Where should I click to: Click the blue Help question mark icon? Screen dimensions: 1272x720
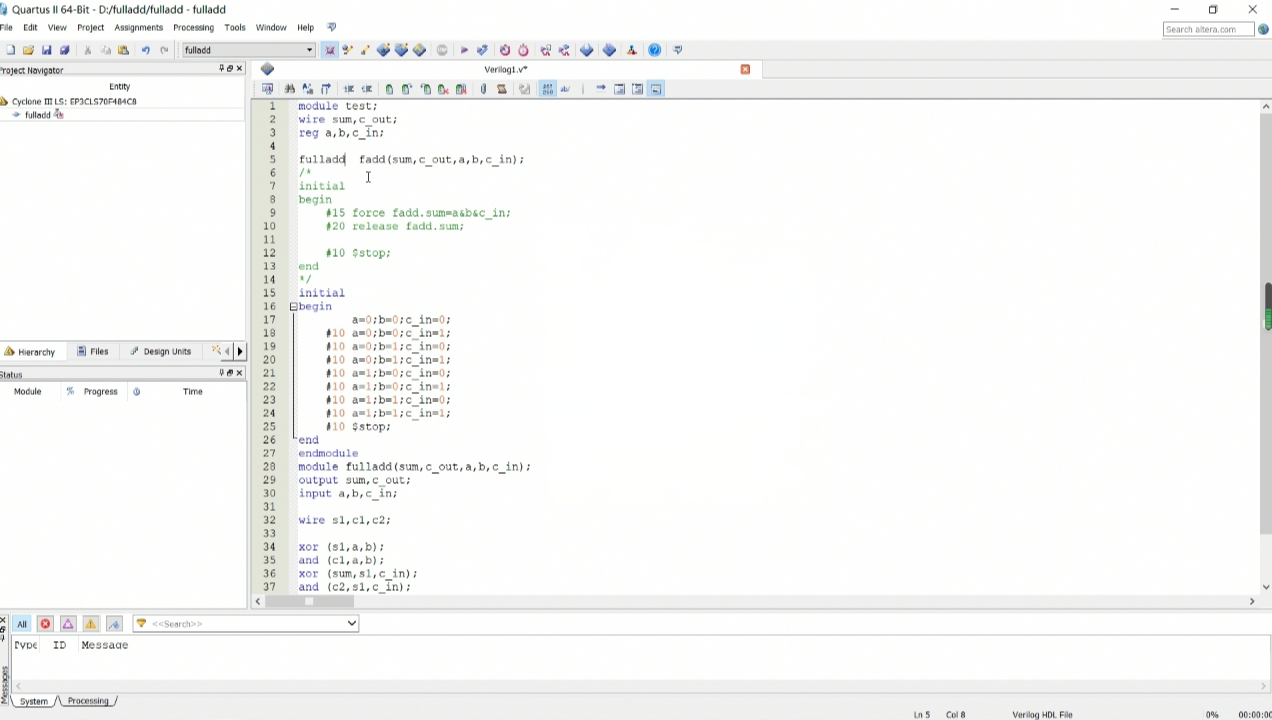coord(654,50)
